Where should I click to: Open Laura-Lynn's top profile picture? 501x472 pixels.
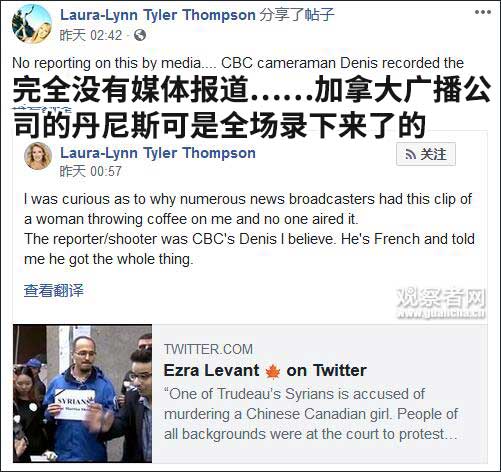click(x=32, y=24)
